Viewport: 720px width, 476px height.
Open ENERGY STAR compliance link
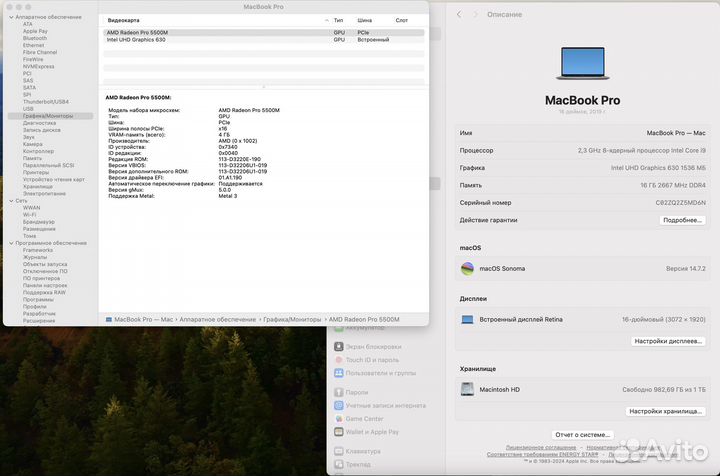click(542, 454)
